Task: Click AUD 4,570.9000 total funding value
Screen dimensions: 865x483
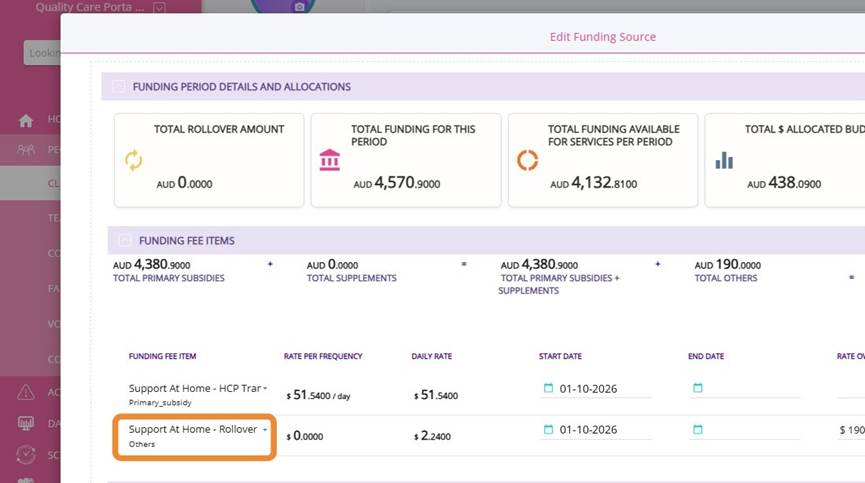Action: [x=397, y=183]
